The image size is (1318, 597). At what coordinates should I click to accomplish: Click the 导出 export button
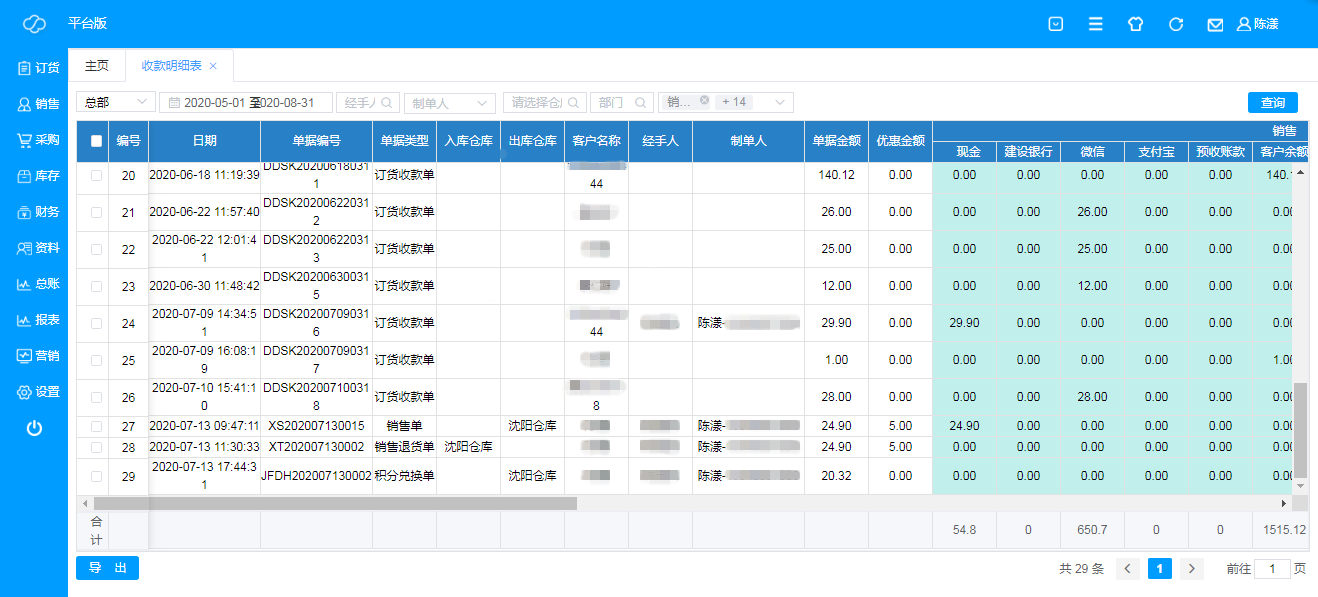click(107, 568)
